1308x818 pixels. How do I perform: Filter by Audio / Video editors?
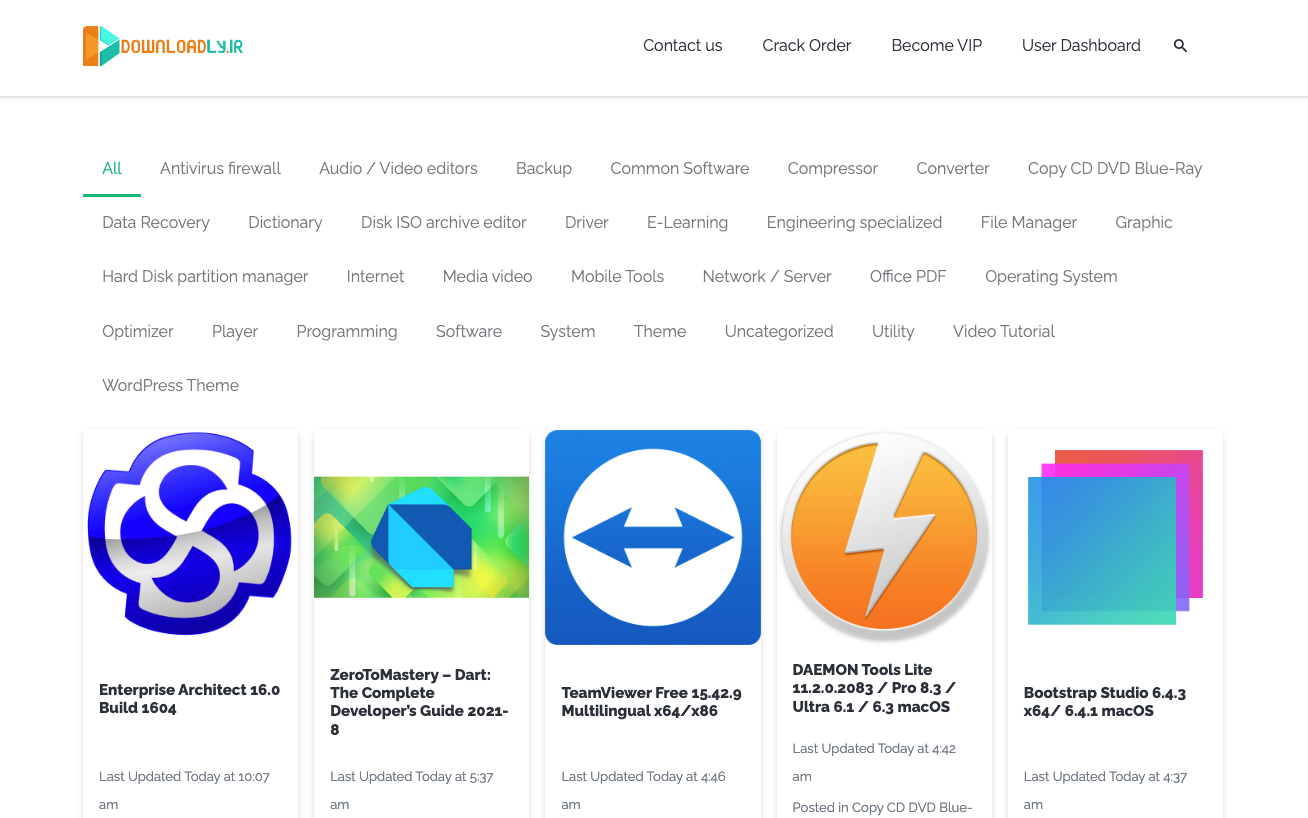pyautogui.click(x=398, y=168)
